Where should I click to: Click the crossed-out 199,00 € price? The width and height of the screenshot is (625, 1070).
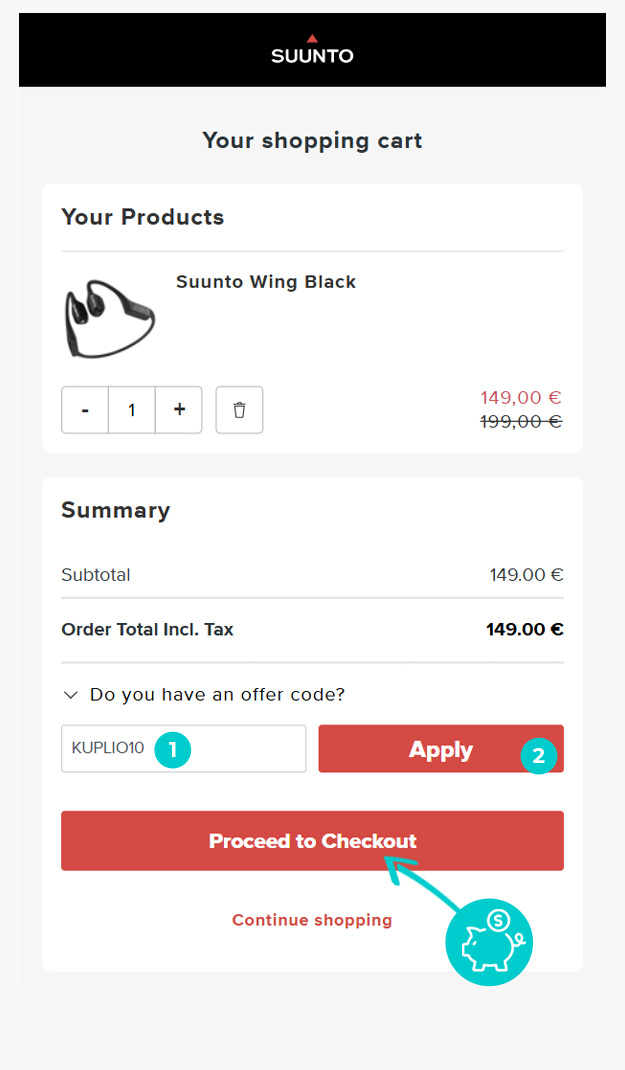point(521,422)
